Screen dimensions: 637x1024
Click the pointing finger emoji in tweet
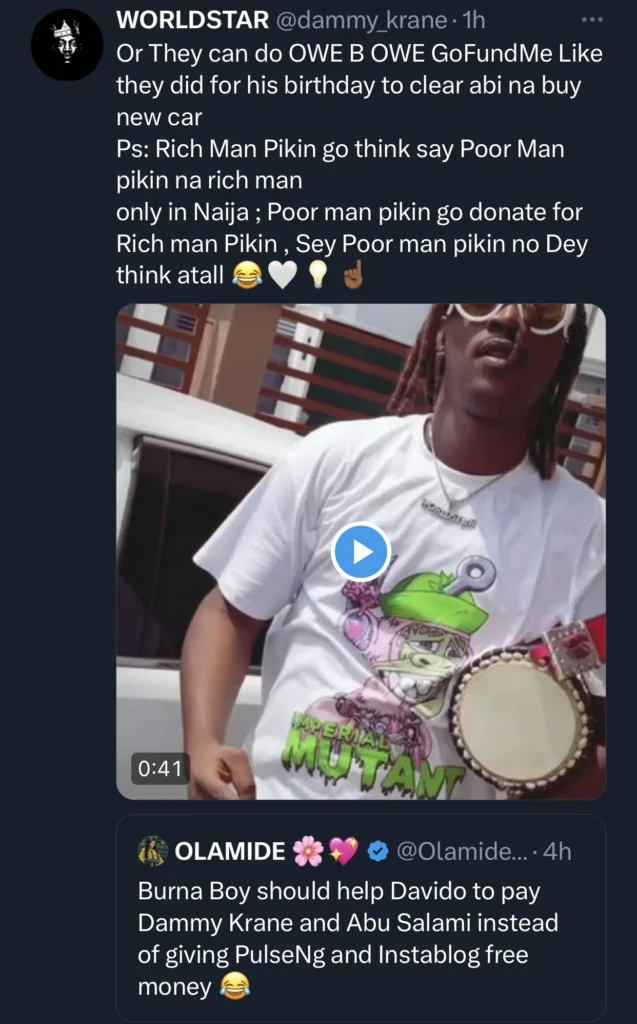(x=353, y=274)
